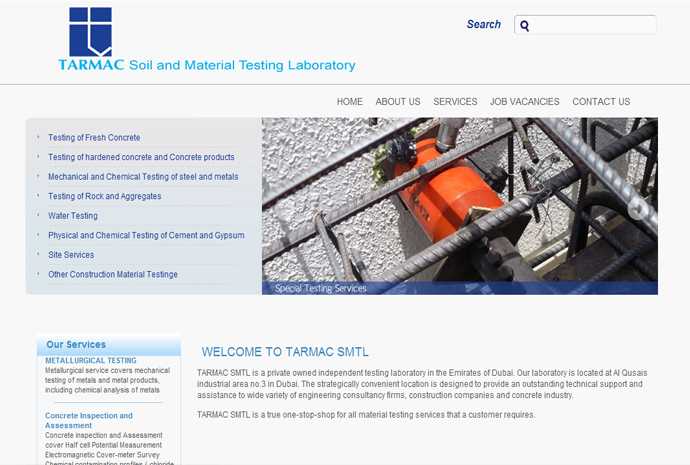Click the search magnifier icon

524,26
